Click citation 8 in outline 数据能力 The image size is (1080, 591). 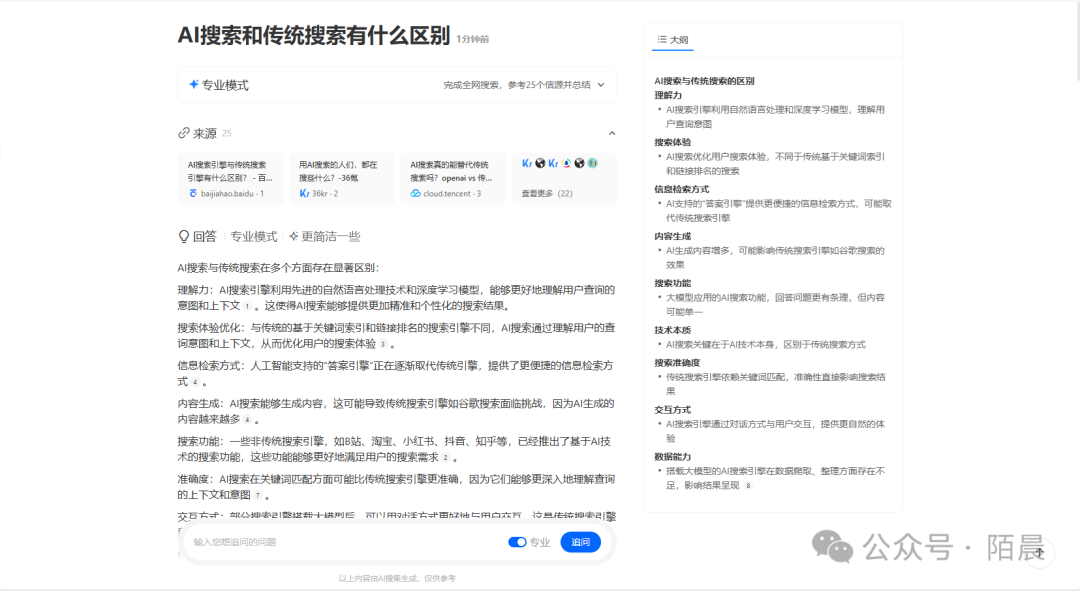point(748,486)
